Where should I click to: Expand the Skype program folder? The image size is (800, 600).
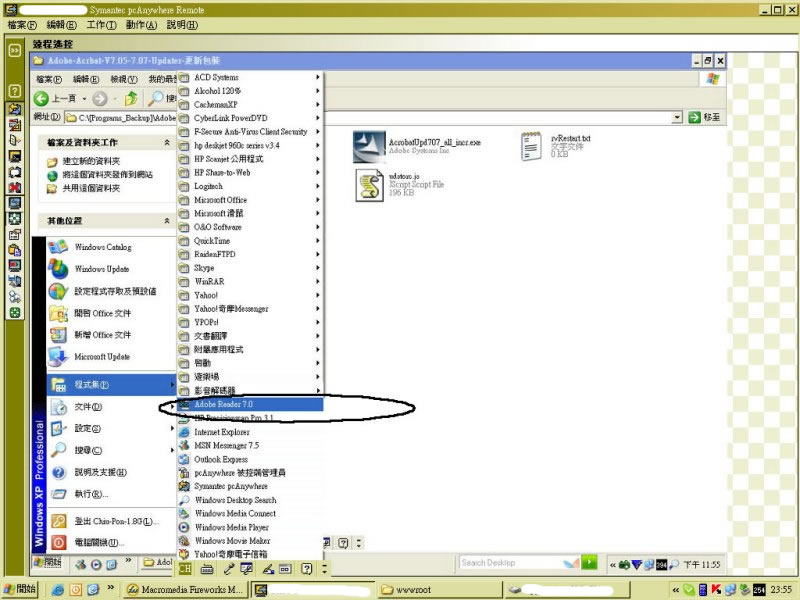[x=250, y=268]
